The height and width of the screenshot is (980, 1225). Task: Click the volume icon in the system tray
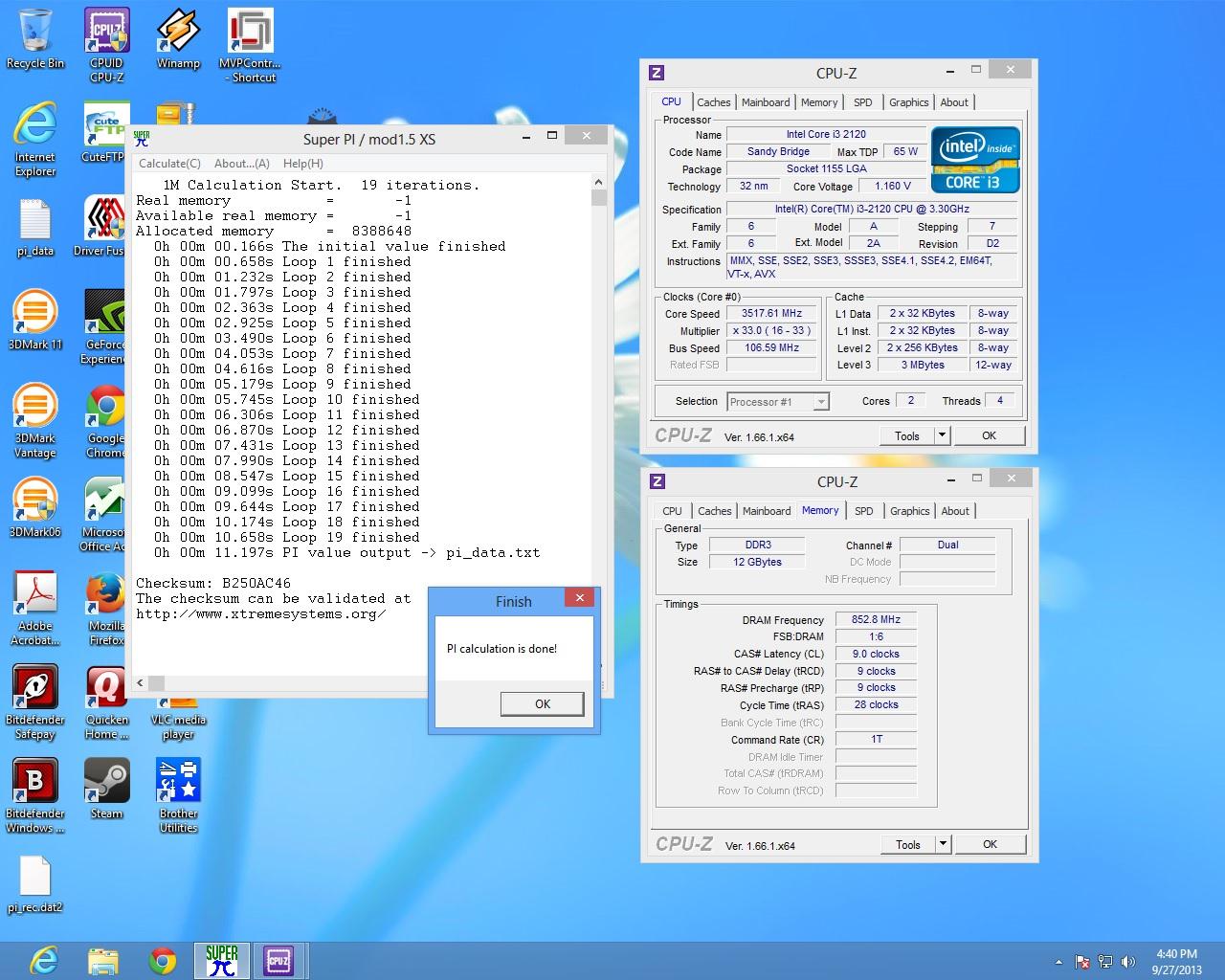tap(1127, 962)
